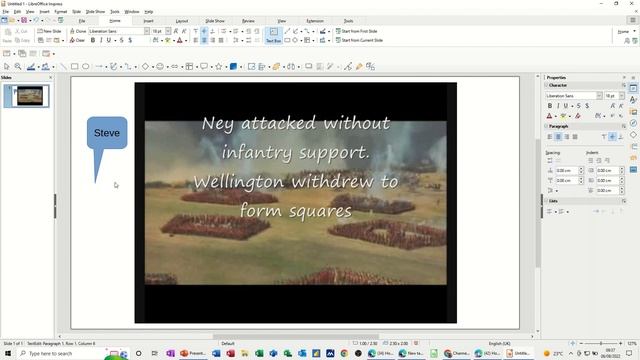Choose the Rectangle shape tool
640x360 pixels.
coord(74,66)
